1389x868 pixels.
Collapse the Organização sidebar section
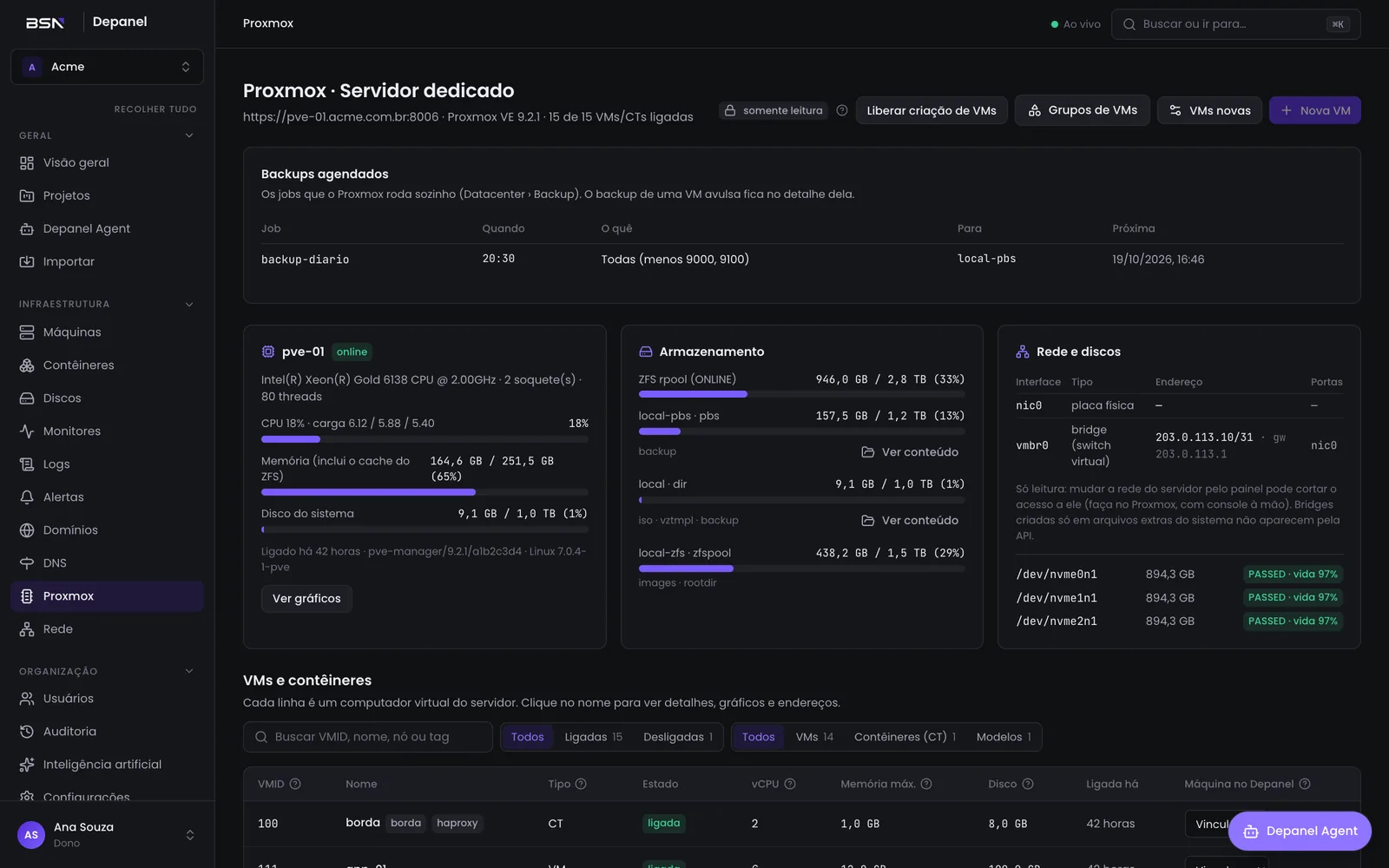pyautogui.click(x=107, y=671)
